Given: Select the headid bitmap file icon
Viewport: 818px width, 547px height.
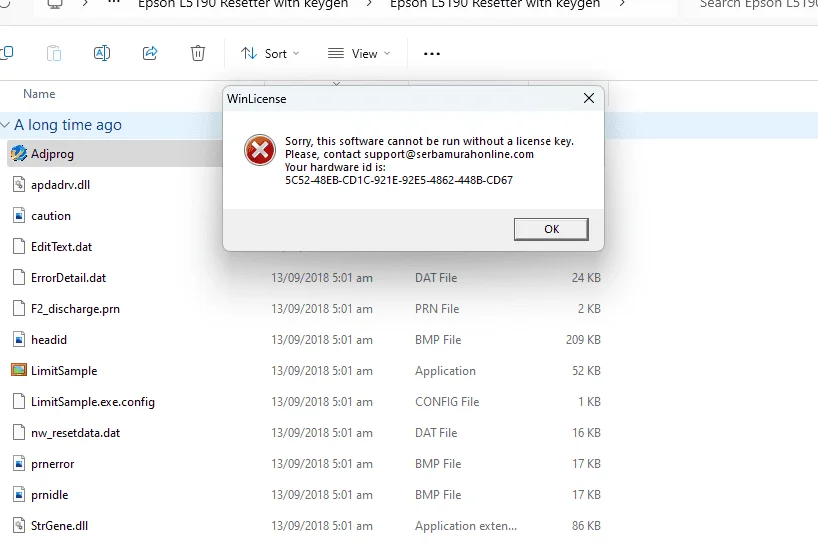Looking at the screenshot, I should 19,339.
